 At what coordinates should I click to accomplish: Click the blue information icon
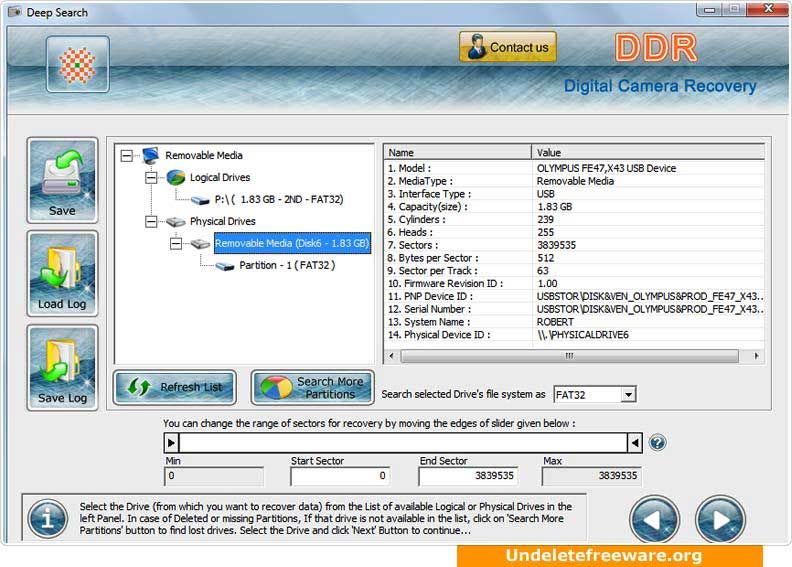[x=47, y=519]
